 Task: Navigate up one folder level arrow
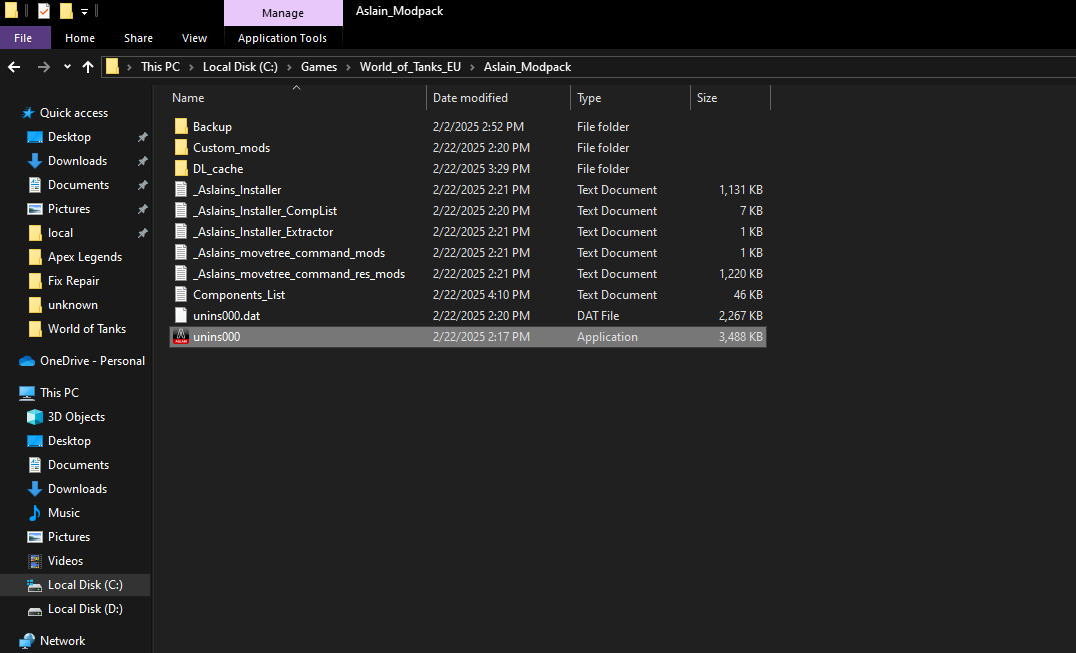point(88,67)
